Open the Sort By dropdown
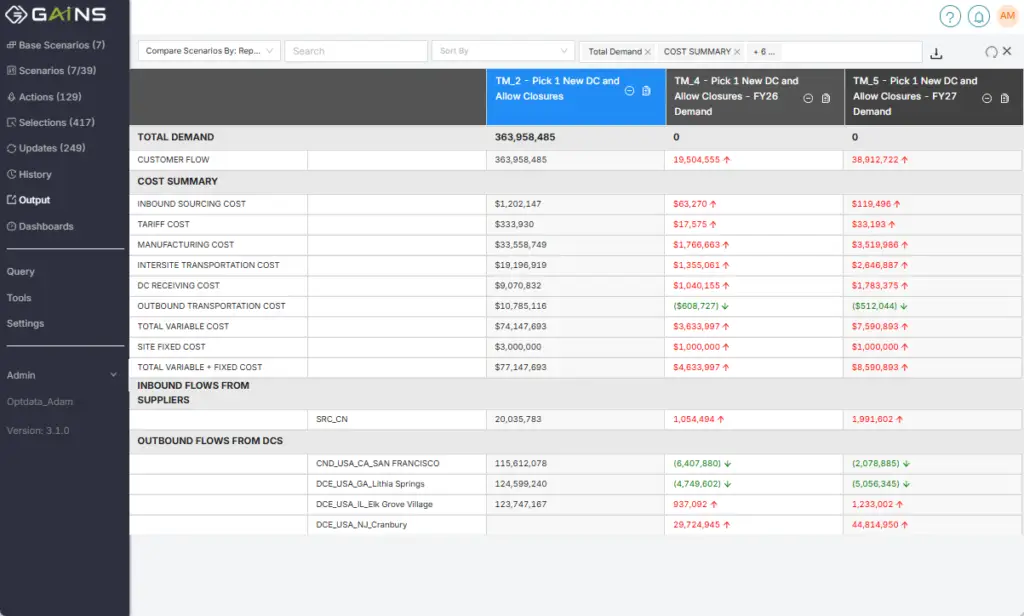 (x=501, y=51)
